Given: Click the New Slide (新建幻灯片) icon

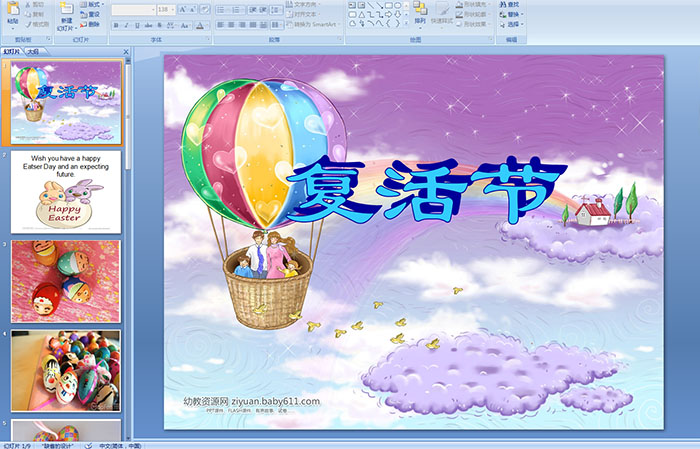Looking at the screenshot, I should 67,9.
